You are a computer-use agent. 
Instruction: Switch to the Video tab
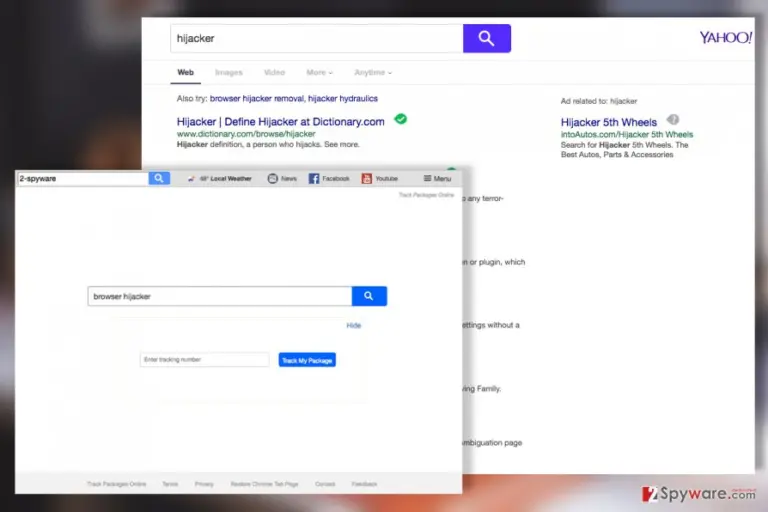(x=274, y=73)
